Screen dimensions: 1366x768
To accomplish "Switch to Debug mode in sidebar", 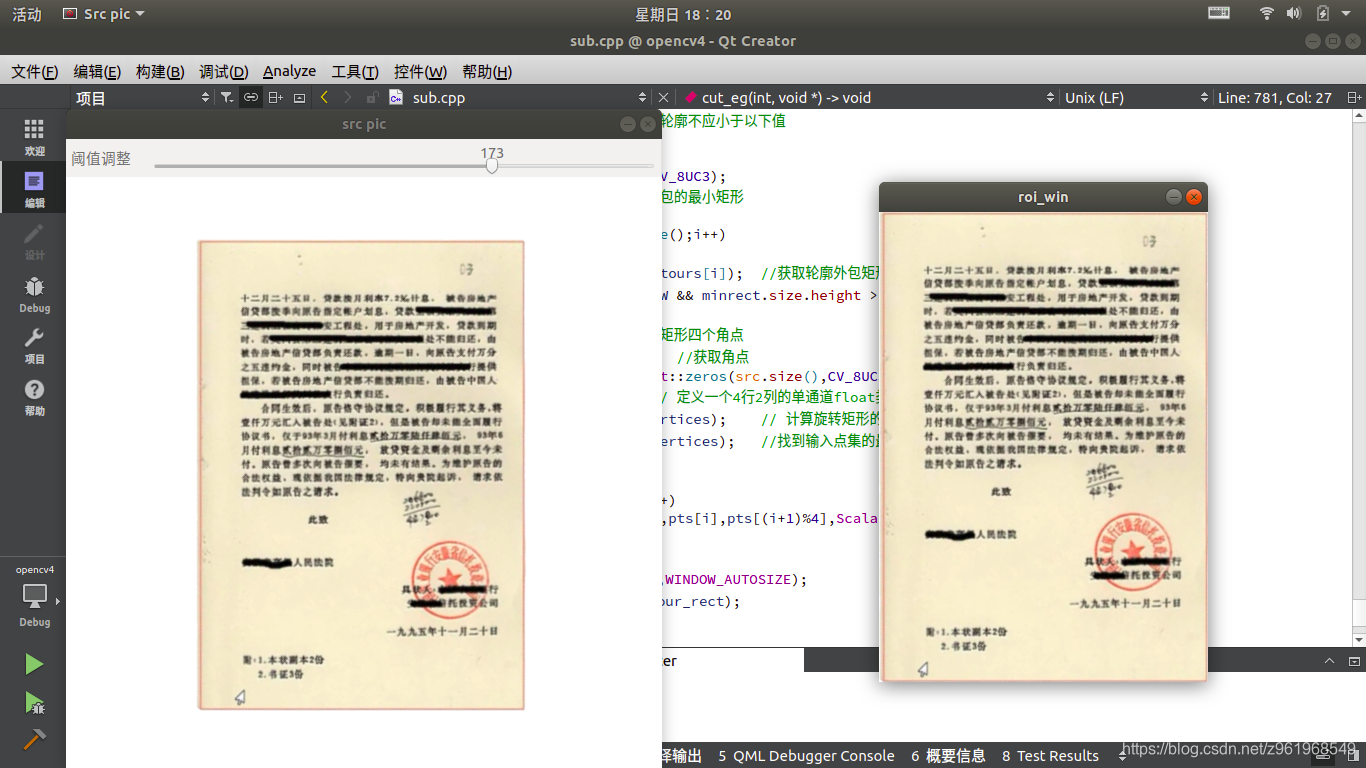I will click(34, 294).
